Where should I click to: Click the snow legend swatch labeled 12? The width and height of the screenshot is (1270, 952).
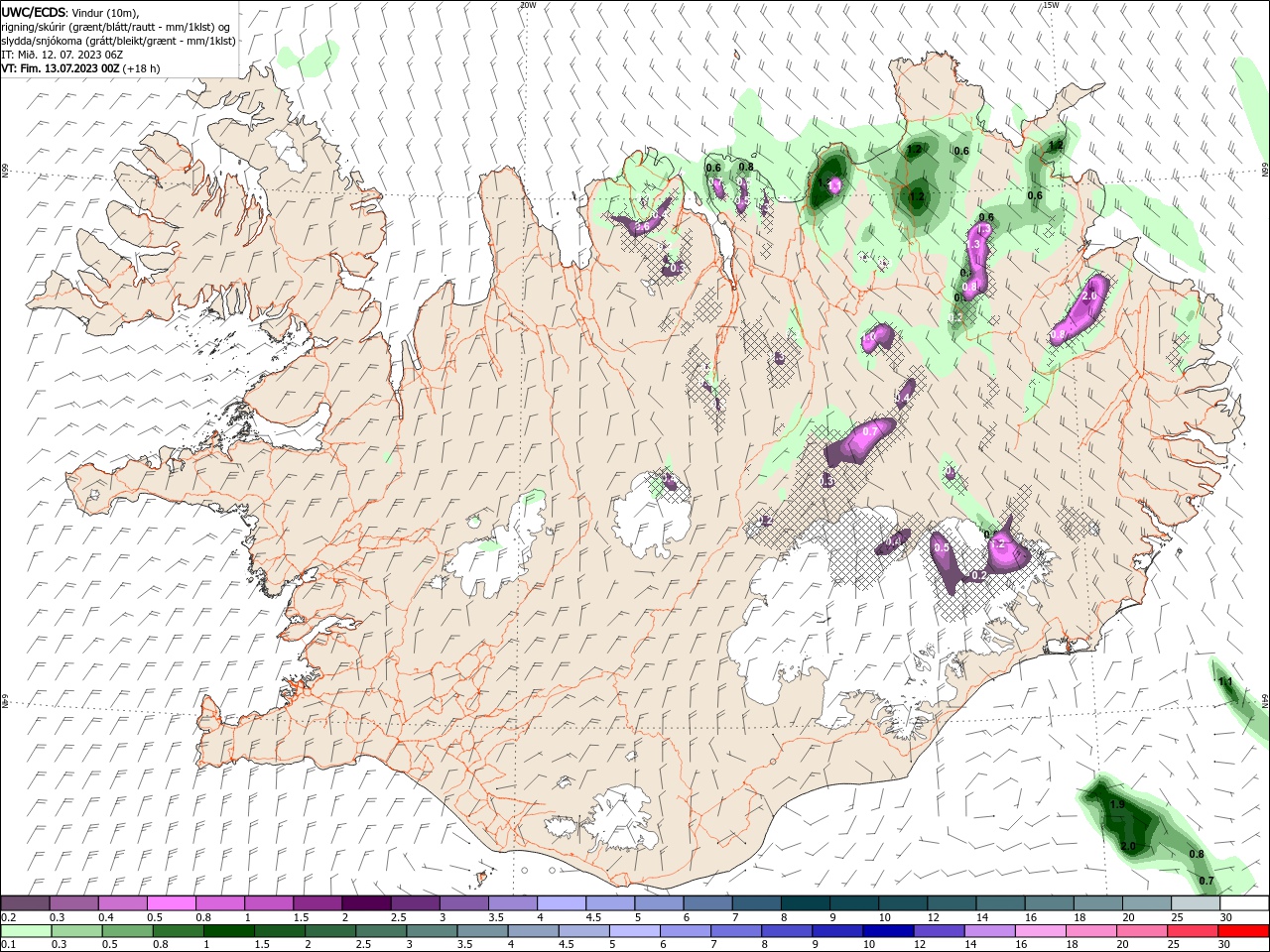(952, 903)
